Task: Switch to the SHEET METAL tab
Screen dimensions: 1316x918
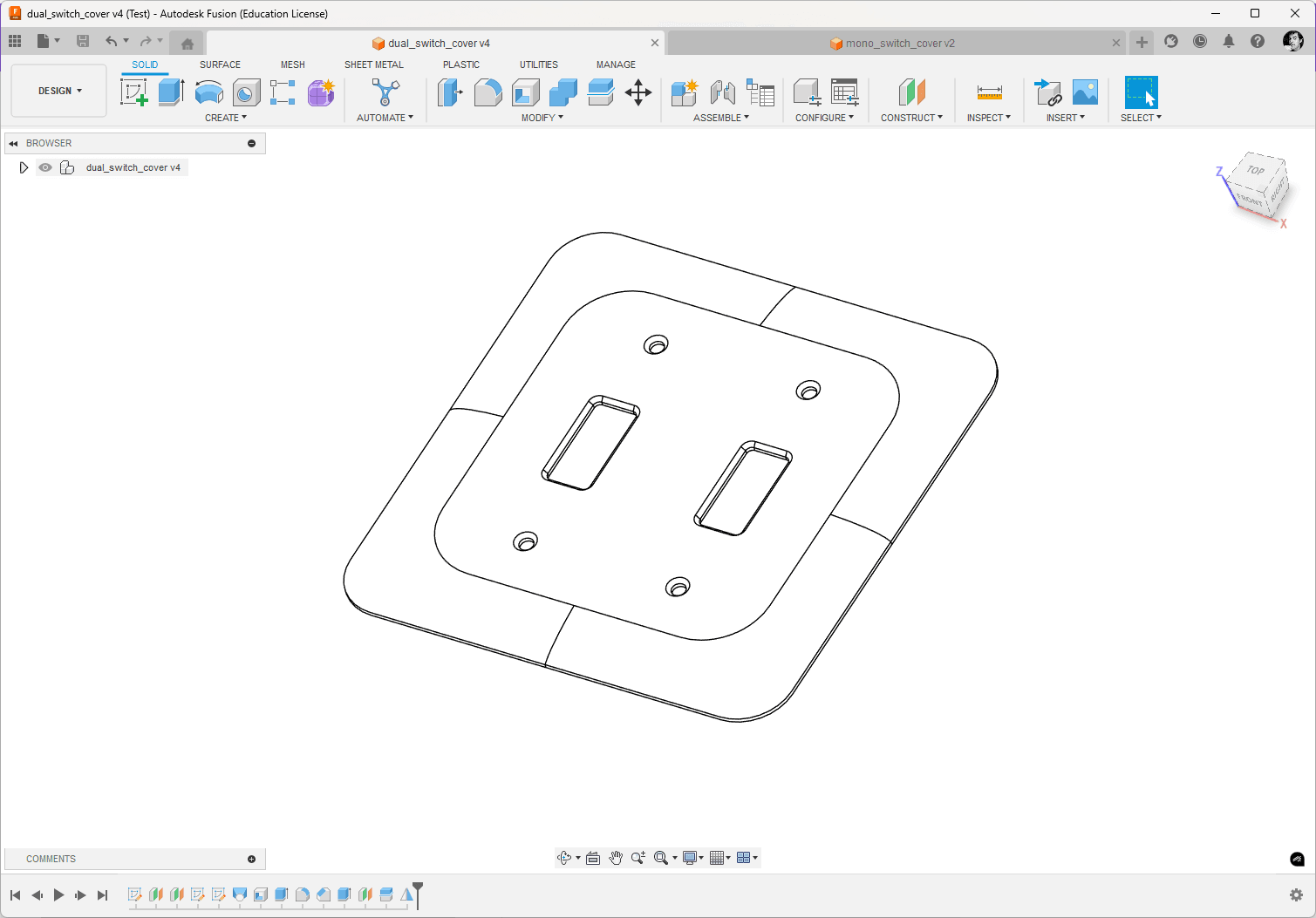Action: point(374,65)
